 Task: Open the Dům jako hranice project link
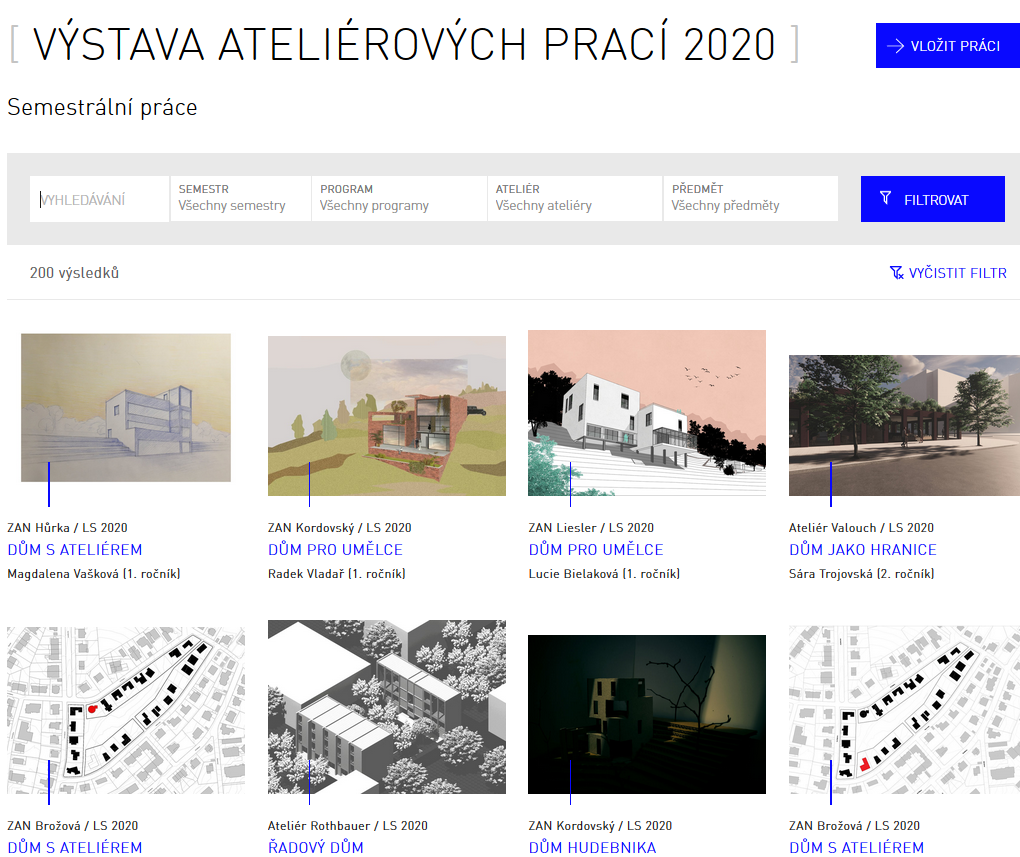click(x=863, y=550)
